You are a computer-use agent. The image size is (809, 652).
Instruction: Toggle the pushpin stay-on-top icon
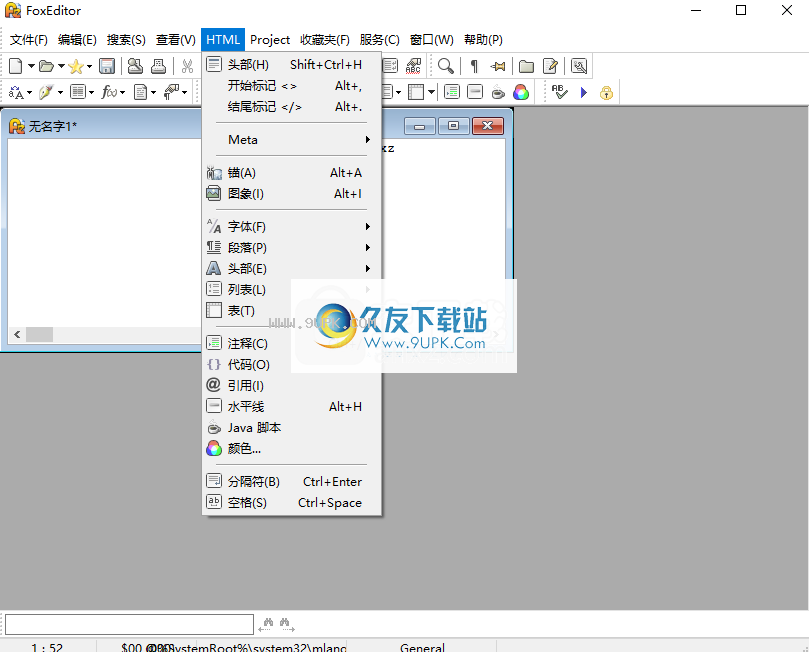coord(498,66)
